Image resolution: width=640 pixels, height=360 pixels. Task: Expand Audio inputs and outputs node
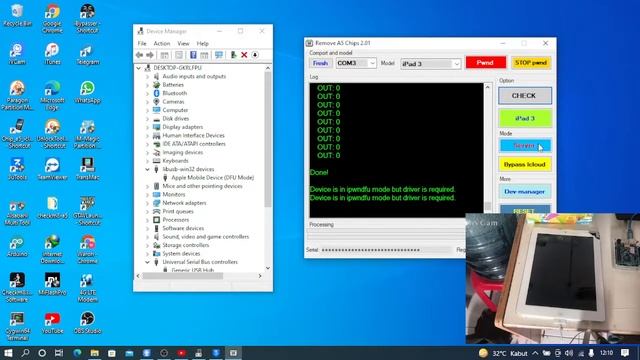[147, 76]
